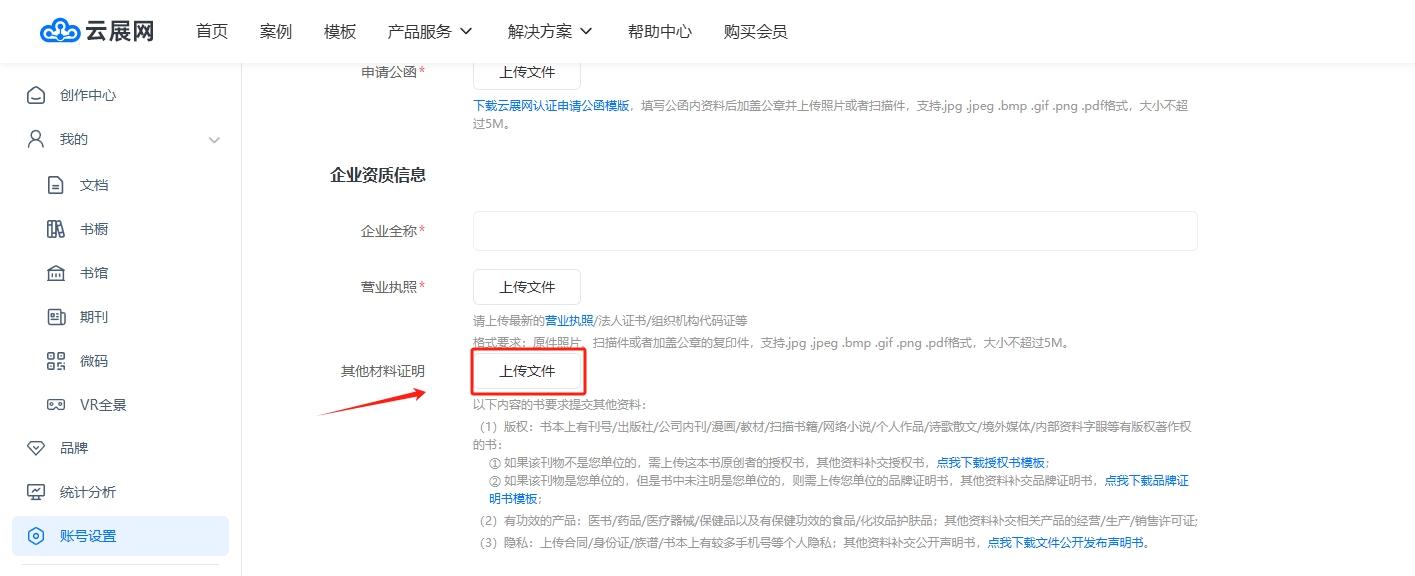Expand the 解决方案 dropdown menu
Screen dimensions: 1415x576
click(551, 32)
